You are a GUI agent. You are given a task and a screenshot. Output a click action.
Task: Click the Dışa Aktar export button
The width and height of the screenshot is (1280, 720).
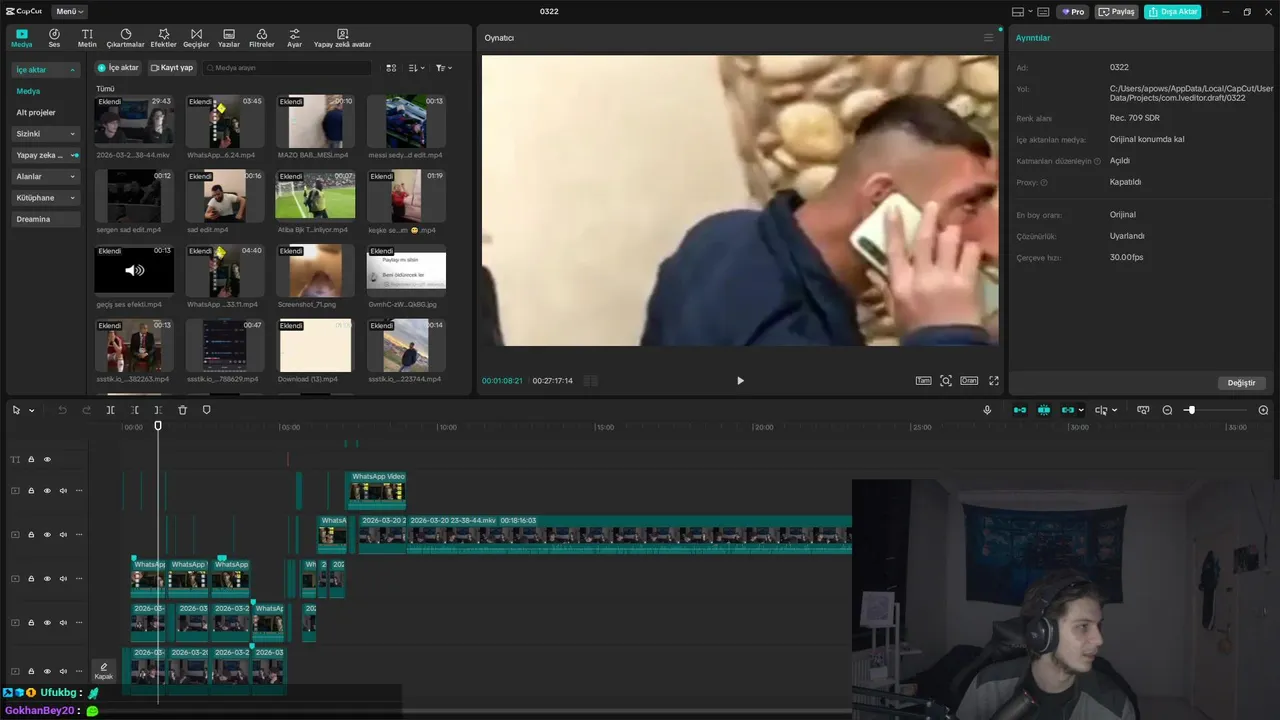[x=1173, y=12]
